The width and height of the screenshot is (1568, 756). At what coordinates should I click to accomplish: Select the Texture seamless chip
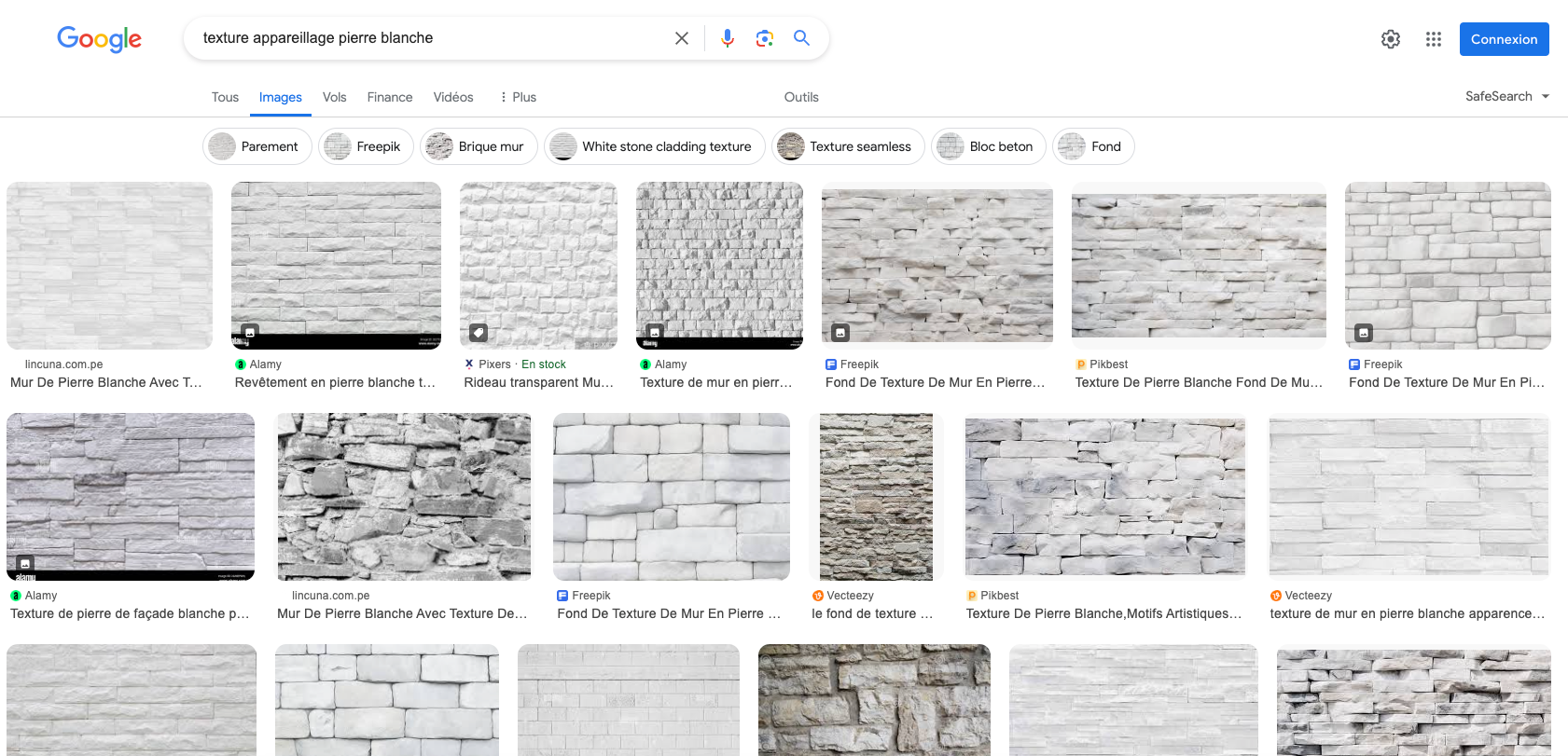tap(848, 146)
